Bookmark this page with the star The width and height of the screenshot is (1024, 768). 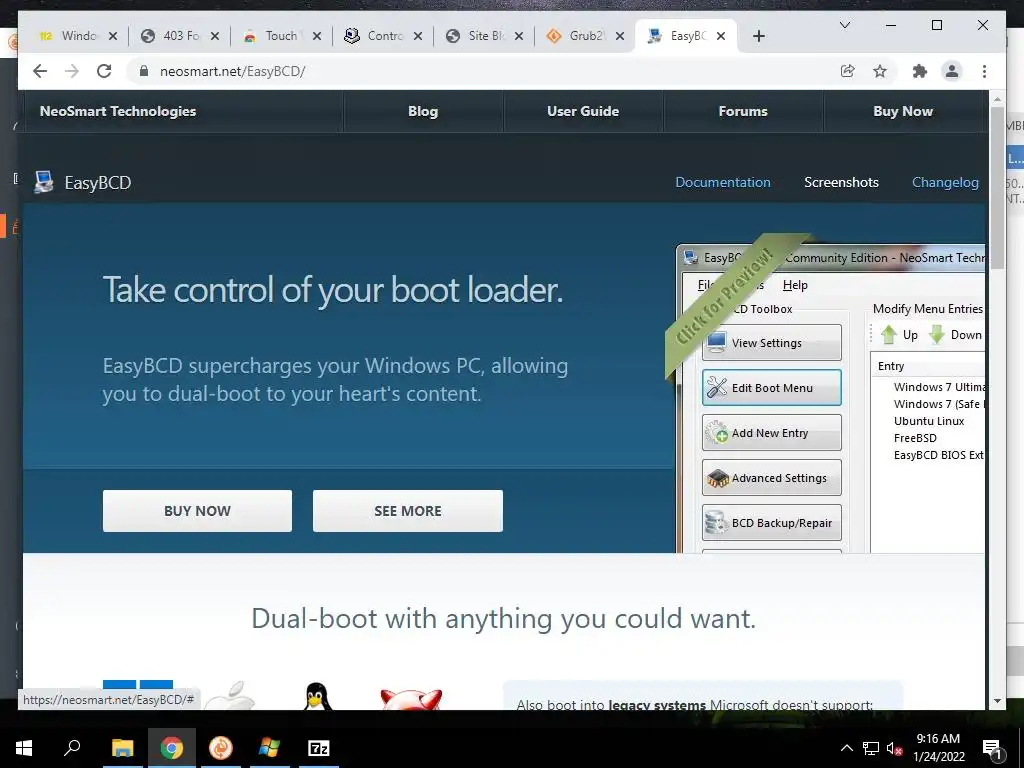[x=880, y=71]
